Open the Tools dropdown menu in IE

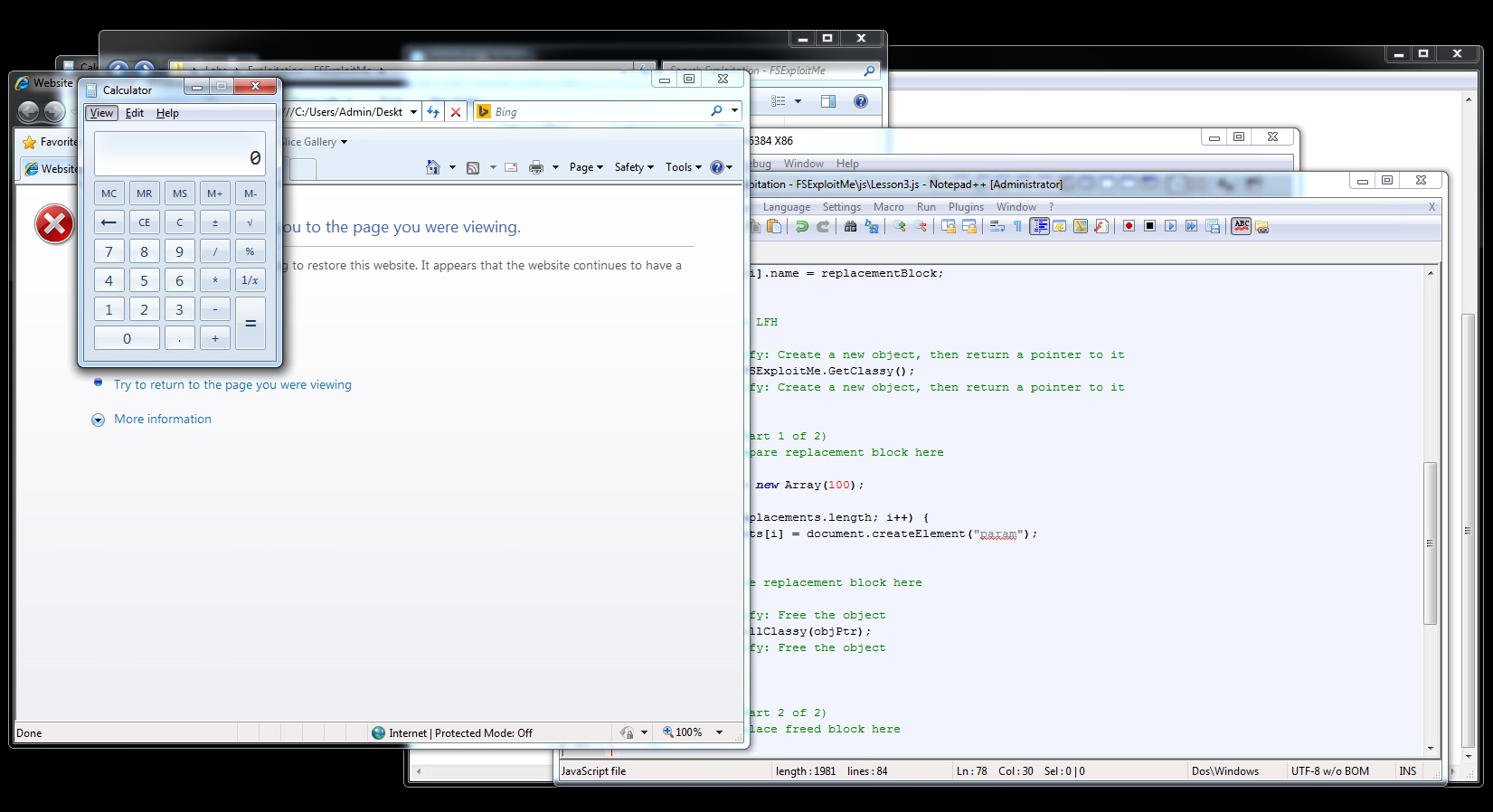pos(684,167)
